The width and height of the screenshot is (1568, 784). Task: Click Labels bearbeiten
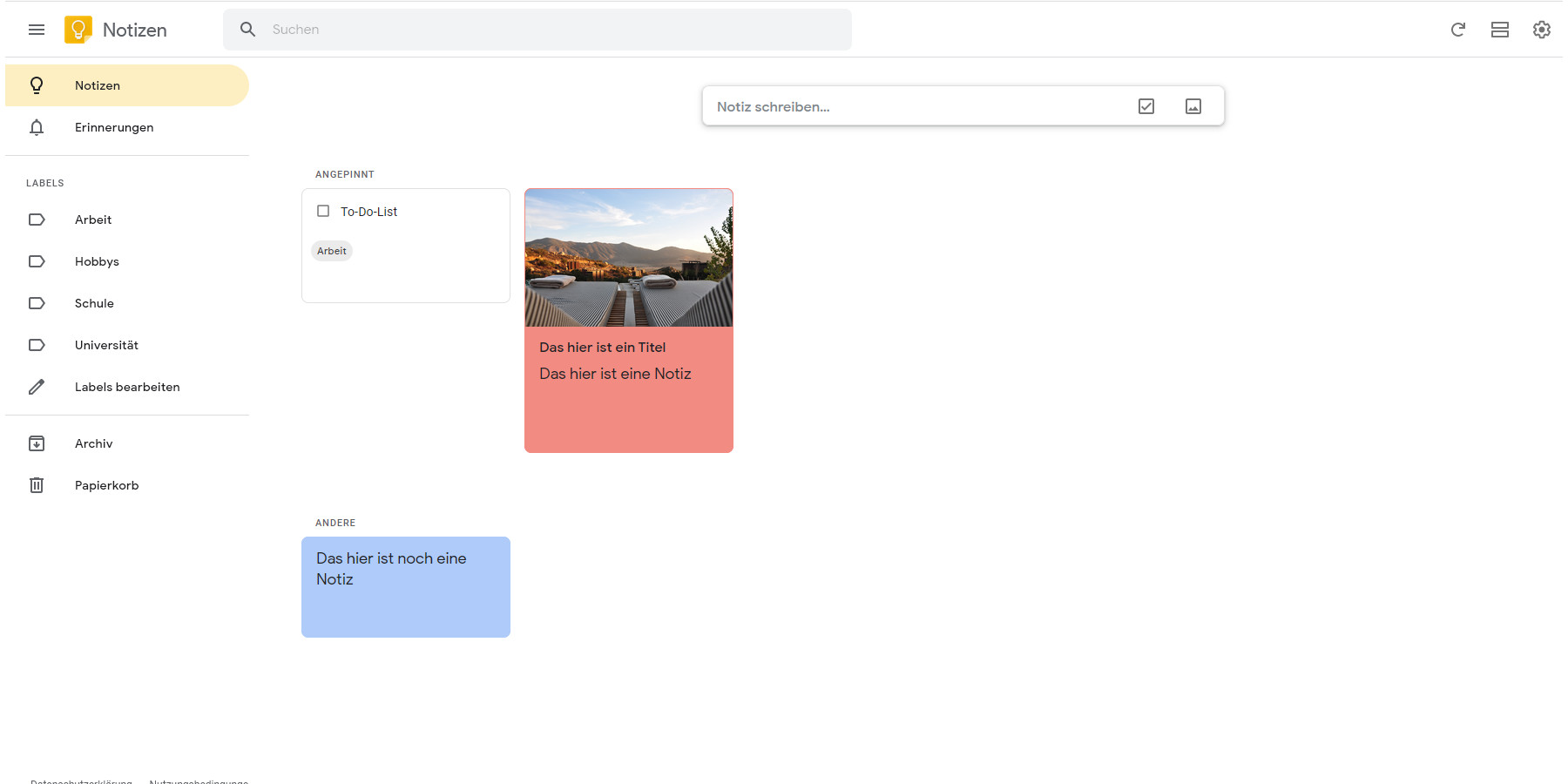[x=127, y=387]
